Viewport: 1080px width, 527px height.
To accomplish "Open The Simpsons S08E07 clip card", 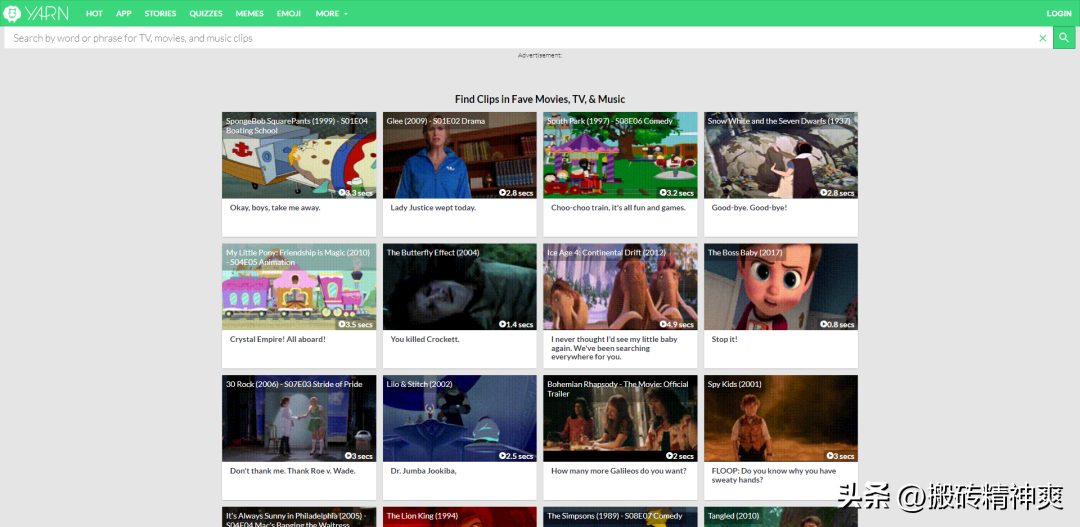I will [x=620, y=517].
